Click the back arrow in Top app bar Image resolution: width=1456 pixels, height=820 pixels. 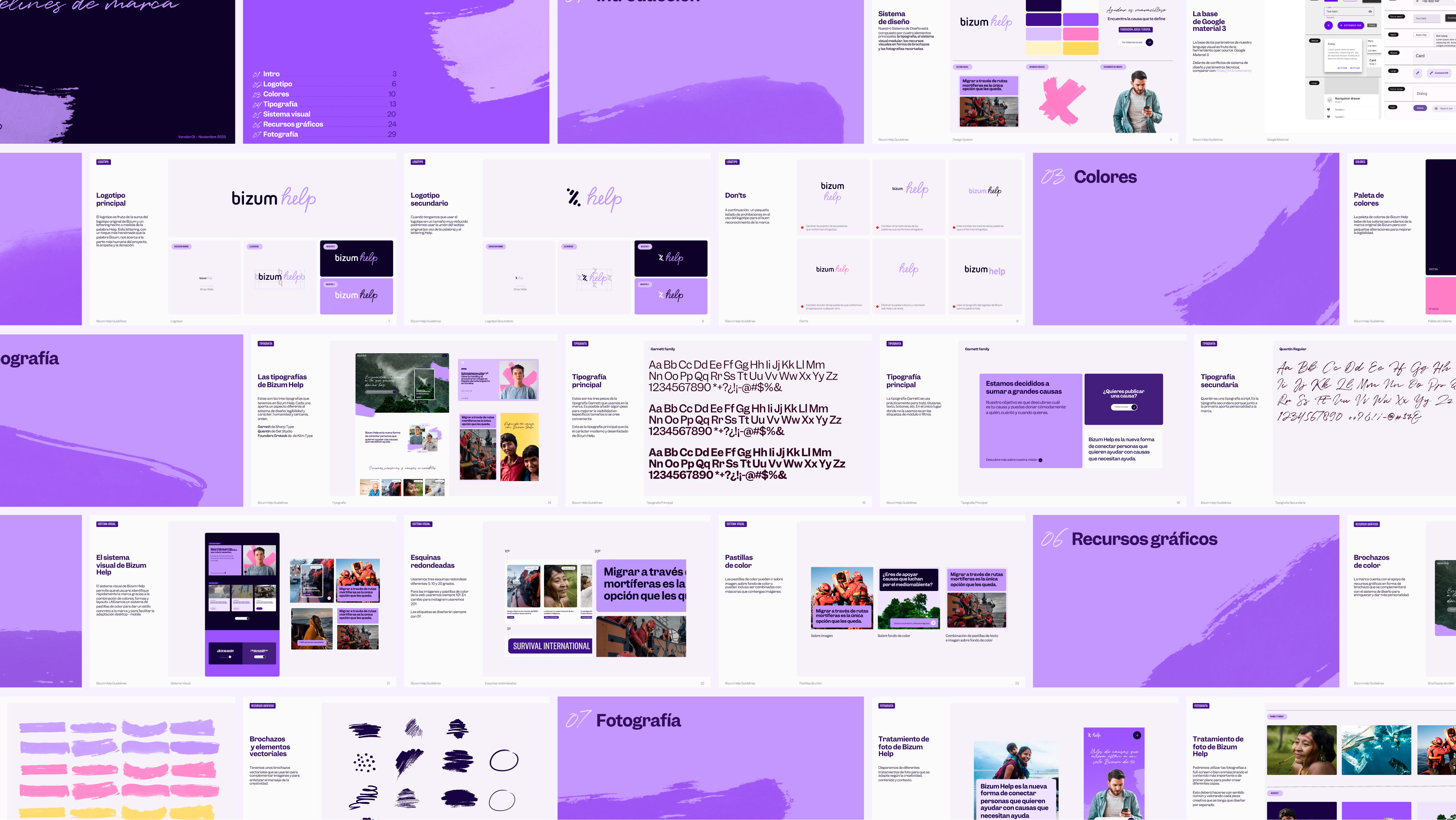click(1418, 1)
